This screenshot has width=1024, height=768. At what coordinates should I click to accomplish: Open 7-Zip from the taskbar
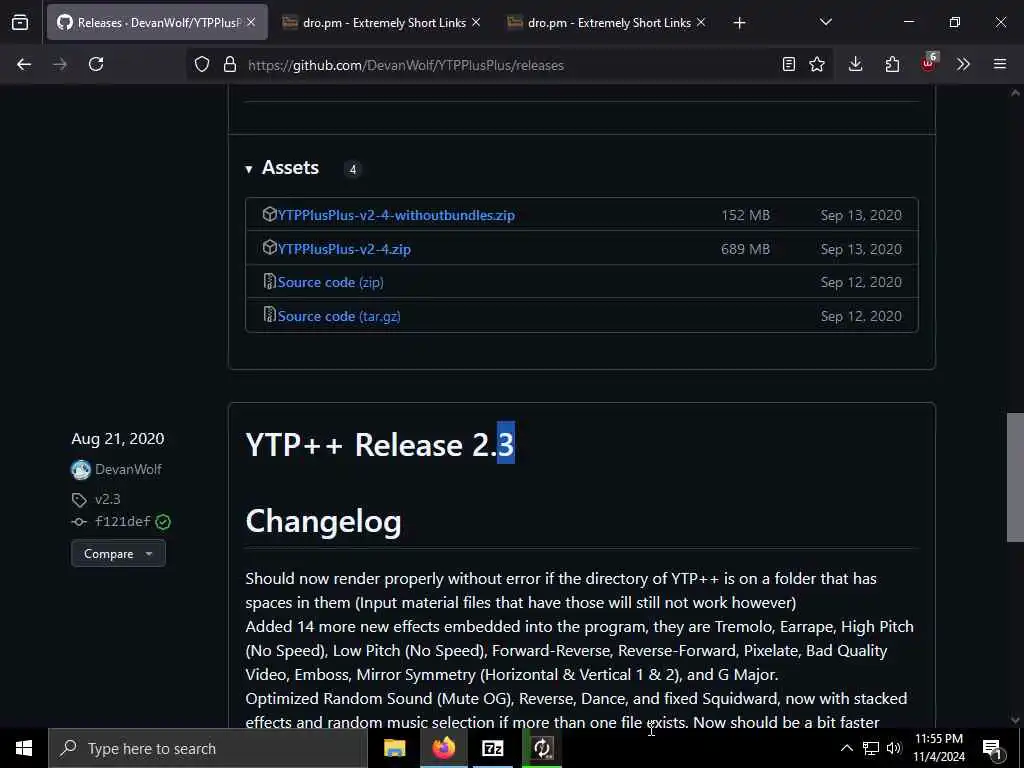pos(492,748)
